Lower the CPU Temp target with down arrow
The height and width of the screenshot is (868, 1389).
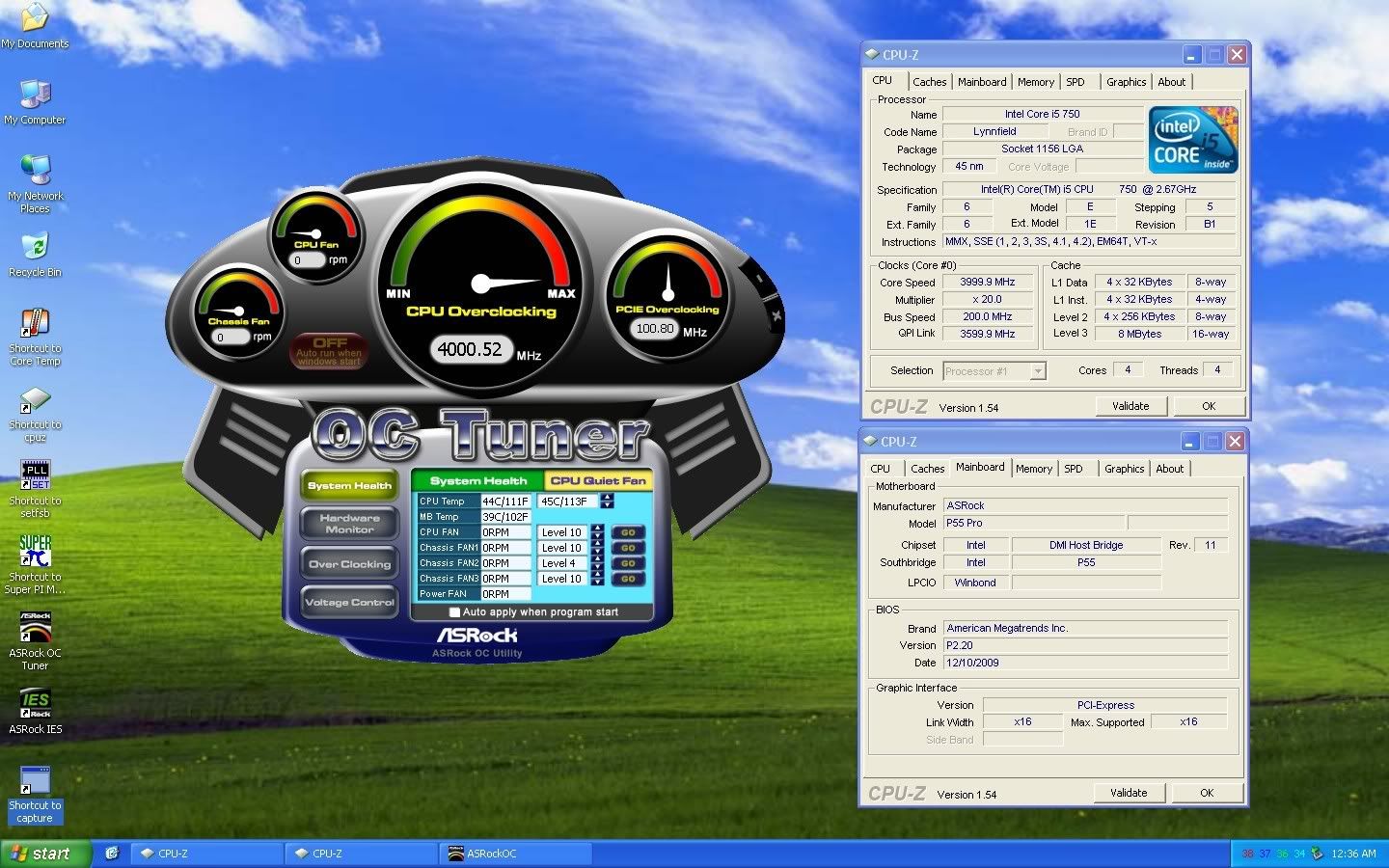607,504
